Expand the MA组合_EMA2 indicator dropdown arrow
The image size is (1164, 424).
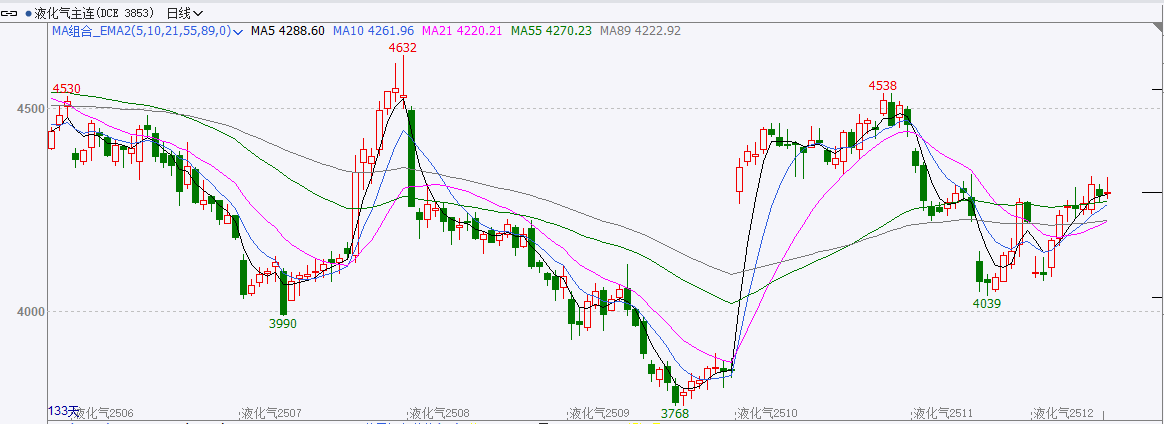pyautogui.click(x=238, y=32)
